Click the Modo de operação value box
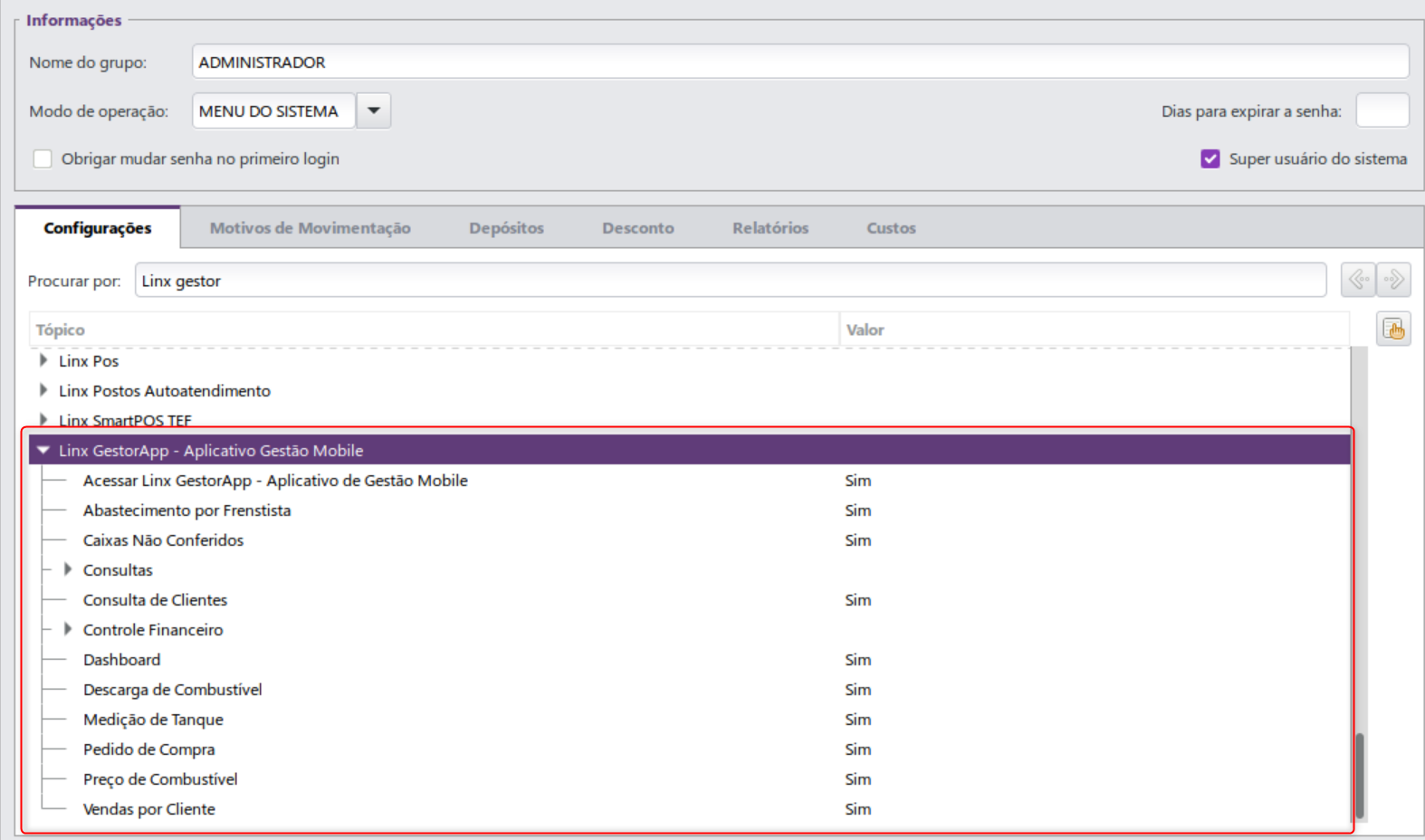This screenshot has width=1425, height=840. coord(273,110)
